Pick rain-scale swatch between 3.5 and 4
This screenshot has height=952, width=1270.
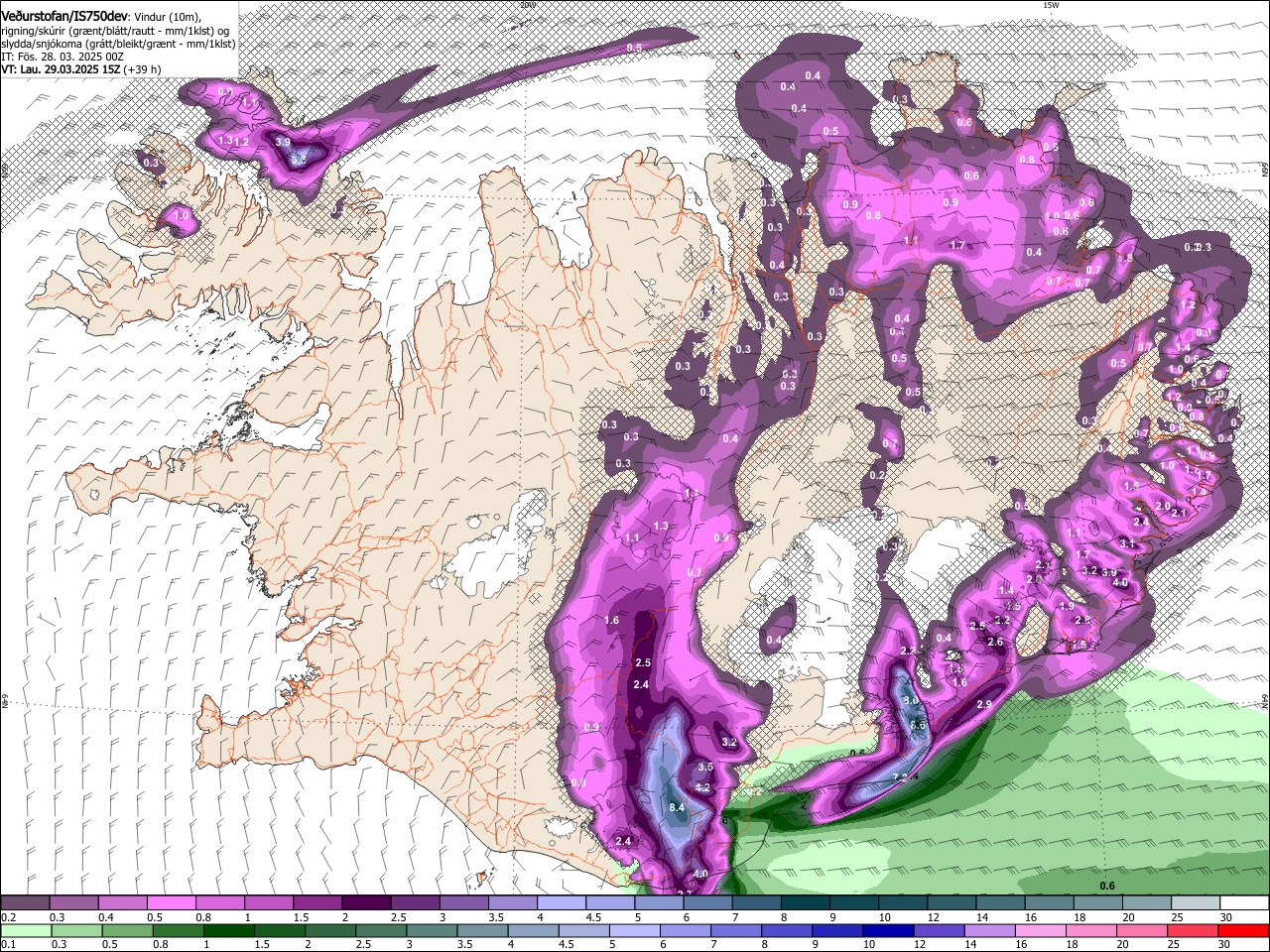point(481,930)
